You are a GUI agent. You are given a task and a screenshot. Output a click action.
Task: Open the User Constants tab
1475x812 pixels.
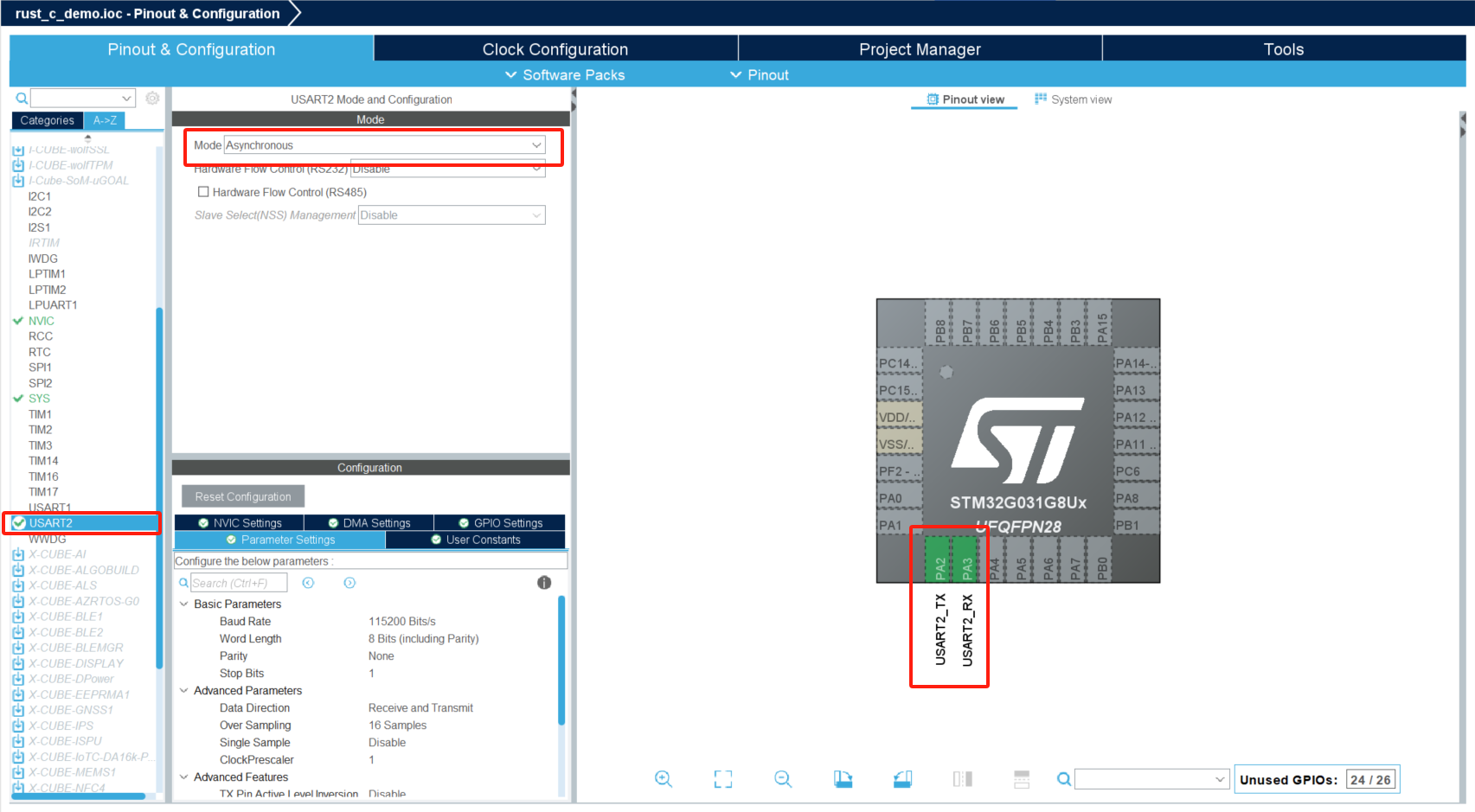tap(476, 540)
